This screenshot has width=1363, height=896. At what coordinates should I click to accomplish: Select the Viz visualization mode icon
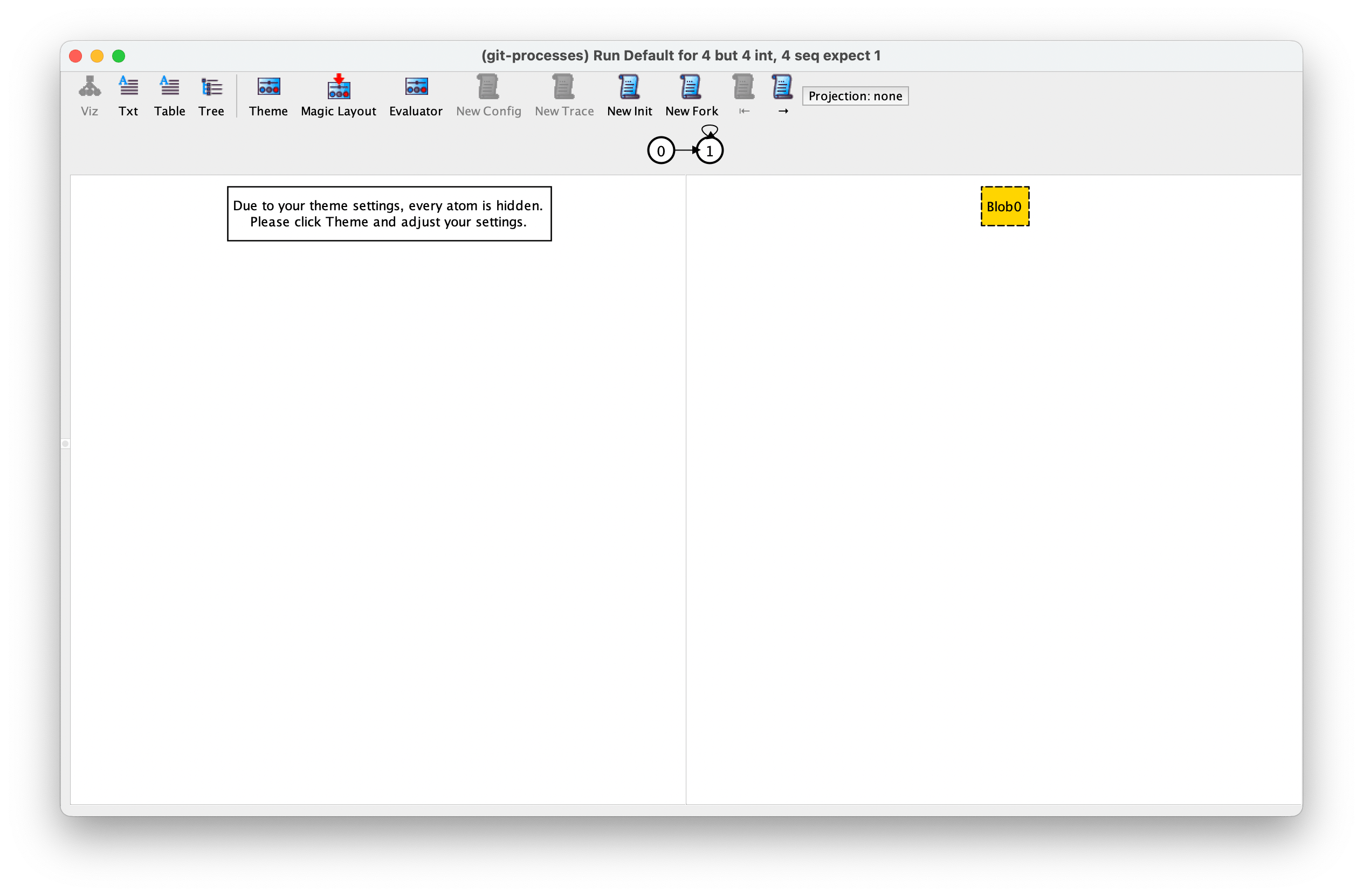(x=90, y=95)
